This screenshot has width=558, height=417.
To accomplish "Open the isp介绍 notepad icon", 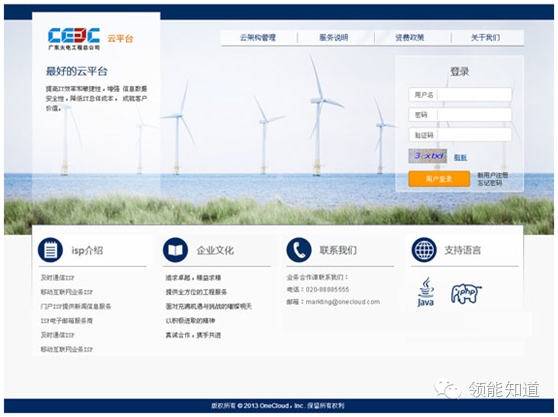I will tap(50, 250).
